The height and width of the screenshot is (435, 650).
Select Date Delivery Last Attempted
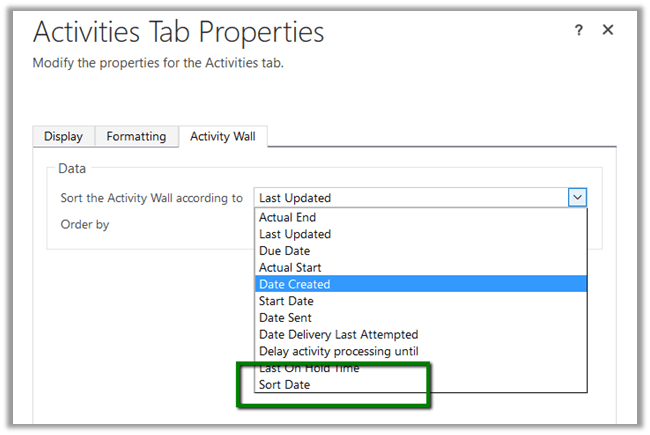point(338,334)
